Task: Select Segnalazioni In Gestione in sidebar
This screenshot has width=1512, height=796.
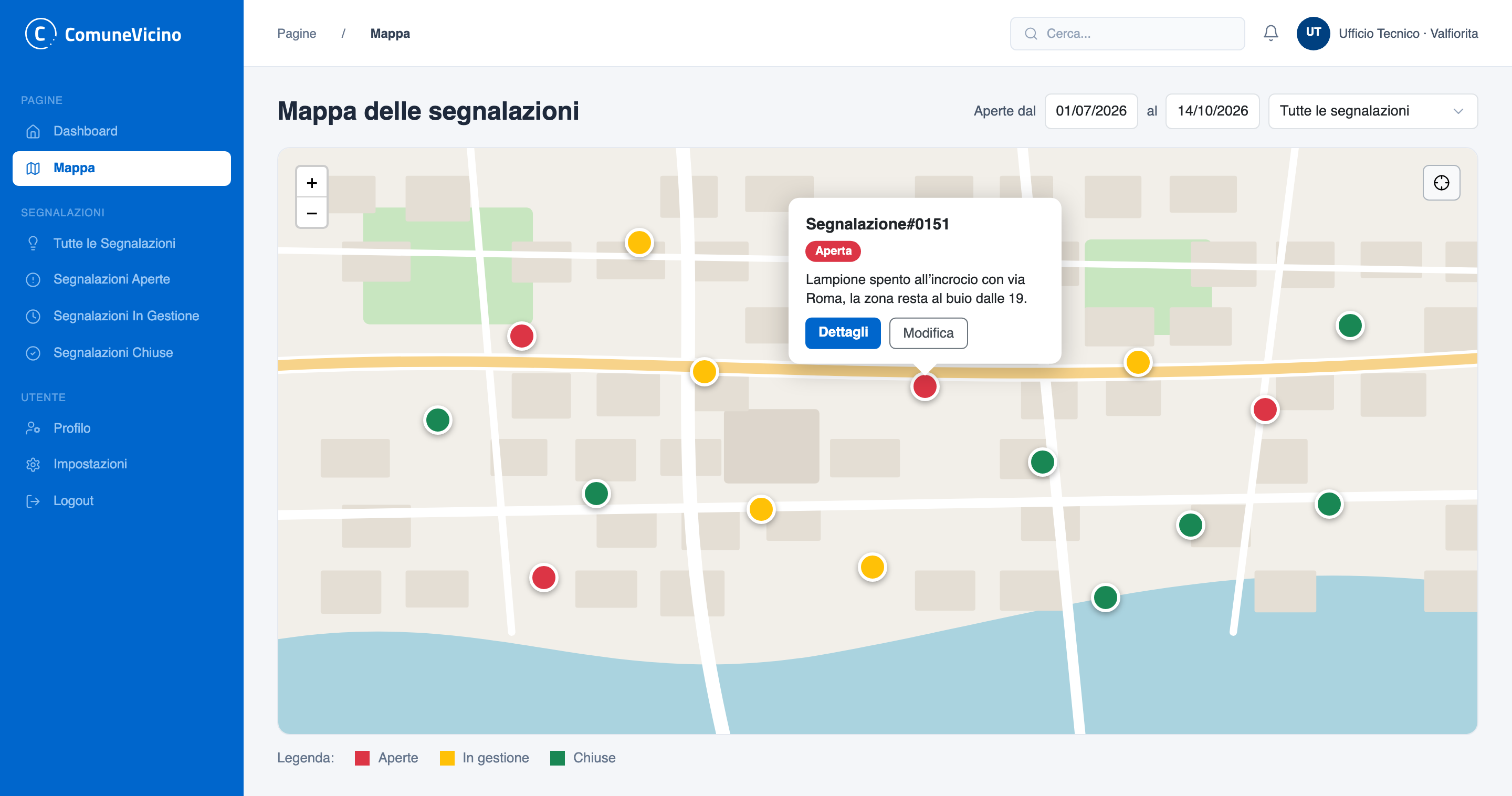Action: coord(121,316)
